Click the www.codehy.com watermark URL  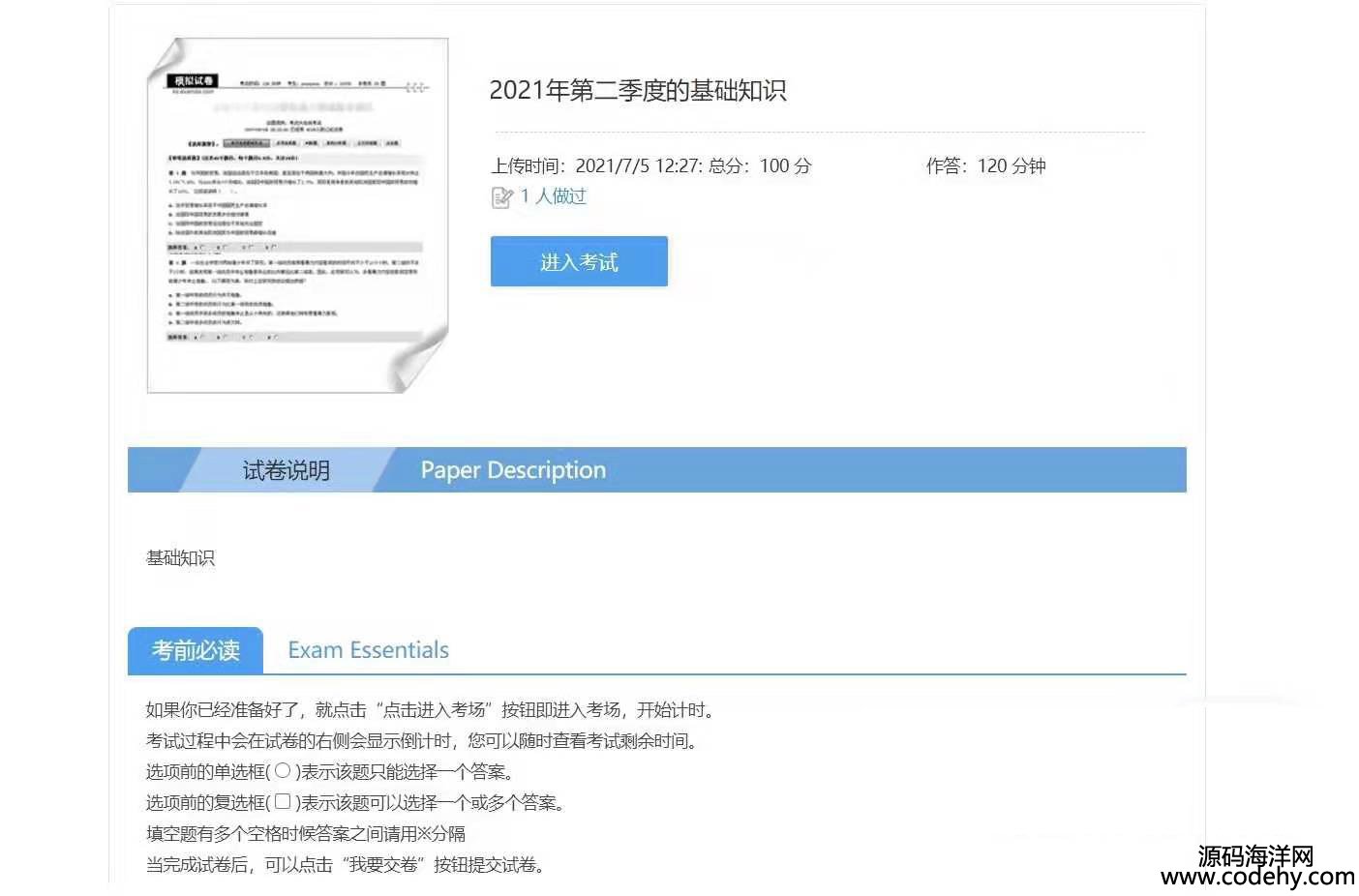1257,877
